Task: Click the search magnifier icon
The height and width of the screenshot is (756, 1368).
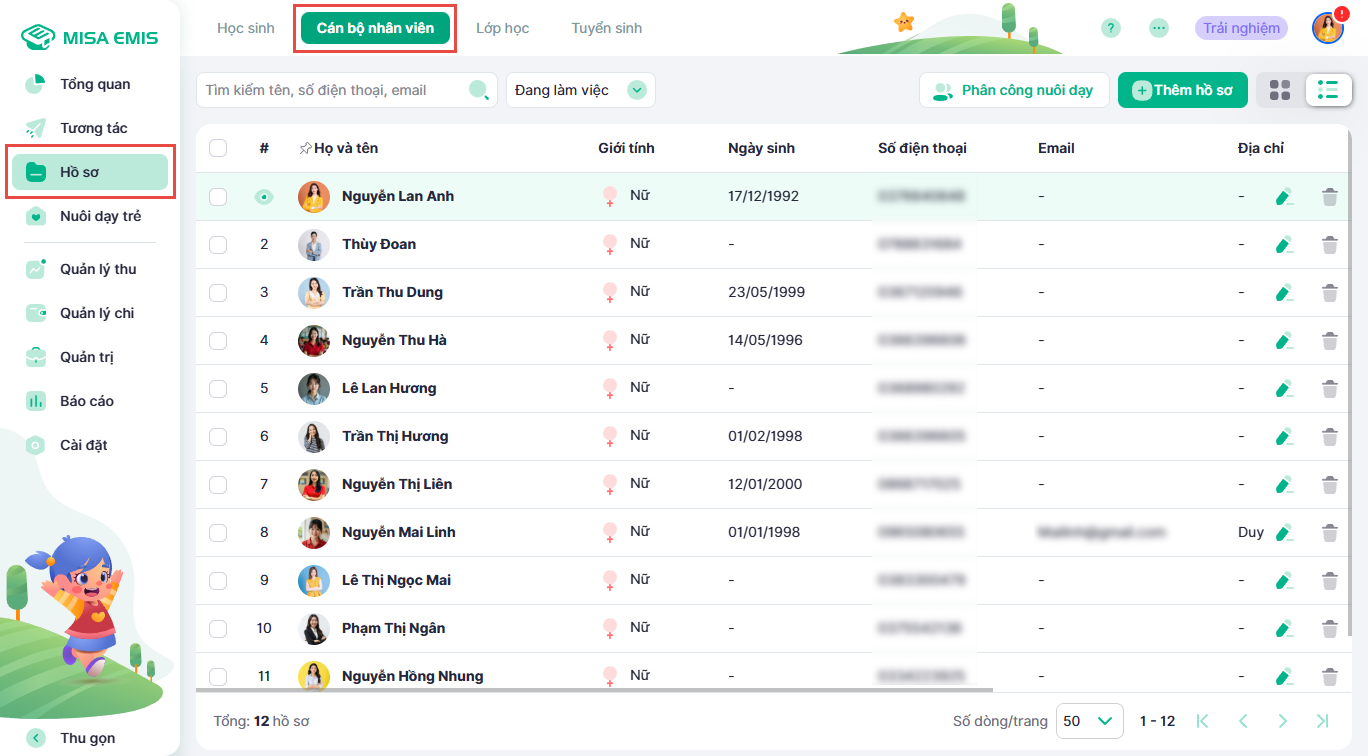Action: (x=480, y=90)
